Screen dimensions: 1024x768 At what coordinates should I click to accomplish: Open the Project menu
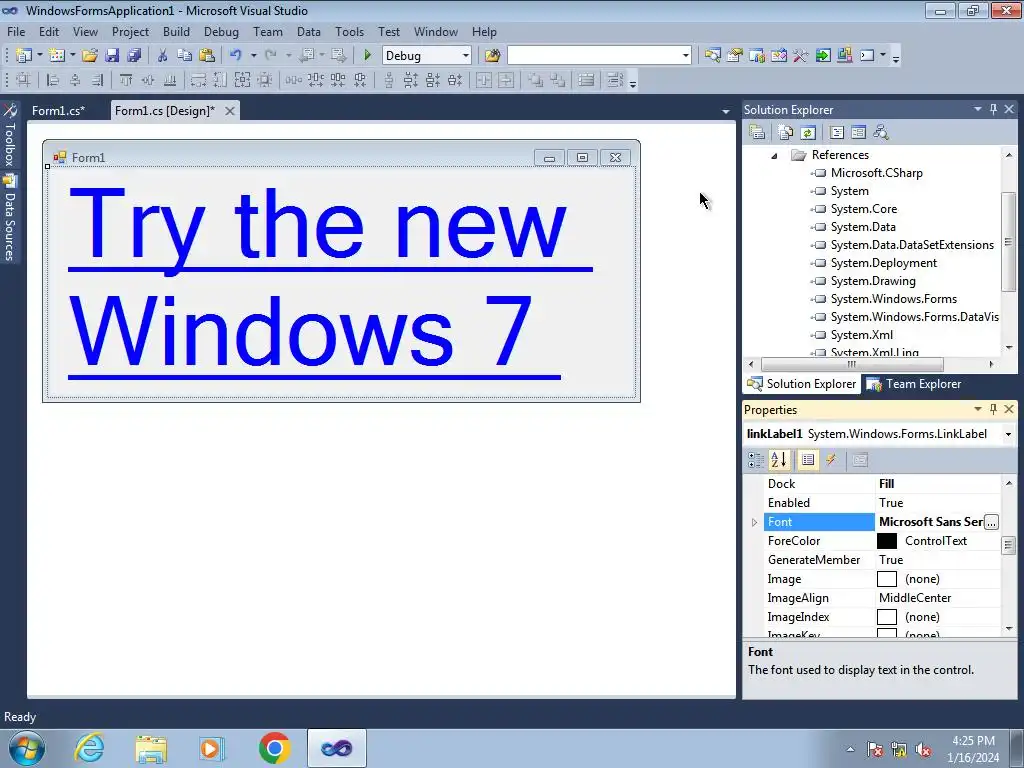(x=130, y=31)
